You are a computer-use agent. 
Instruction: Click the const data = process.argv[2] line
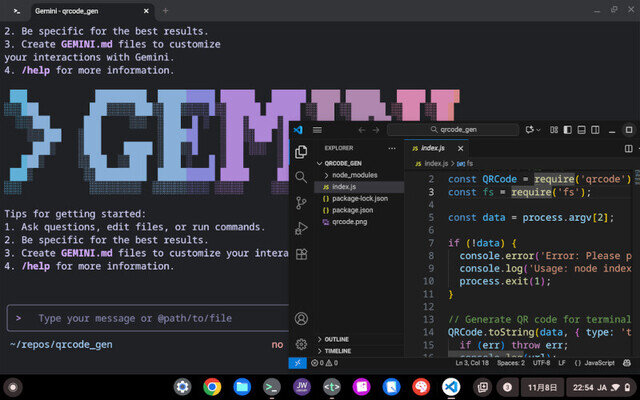tap(531, 218)
